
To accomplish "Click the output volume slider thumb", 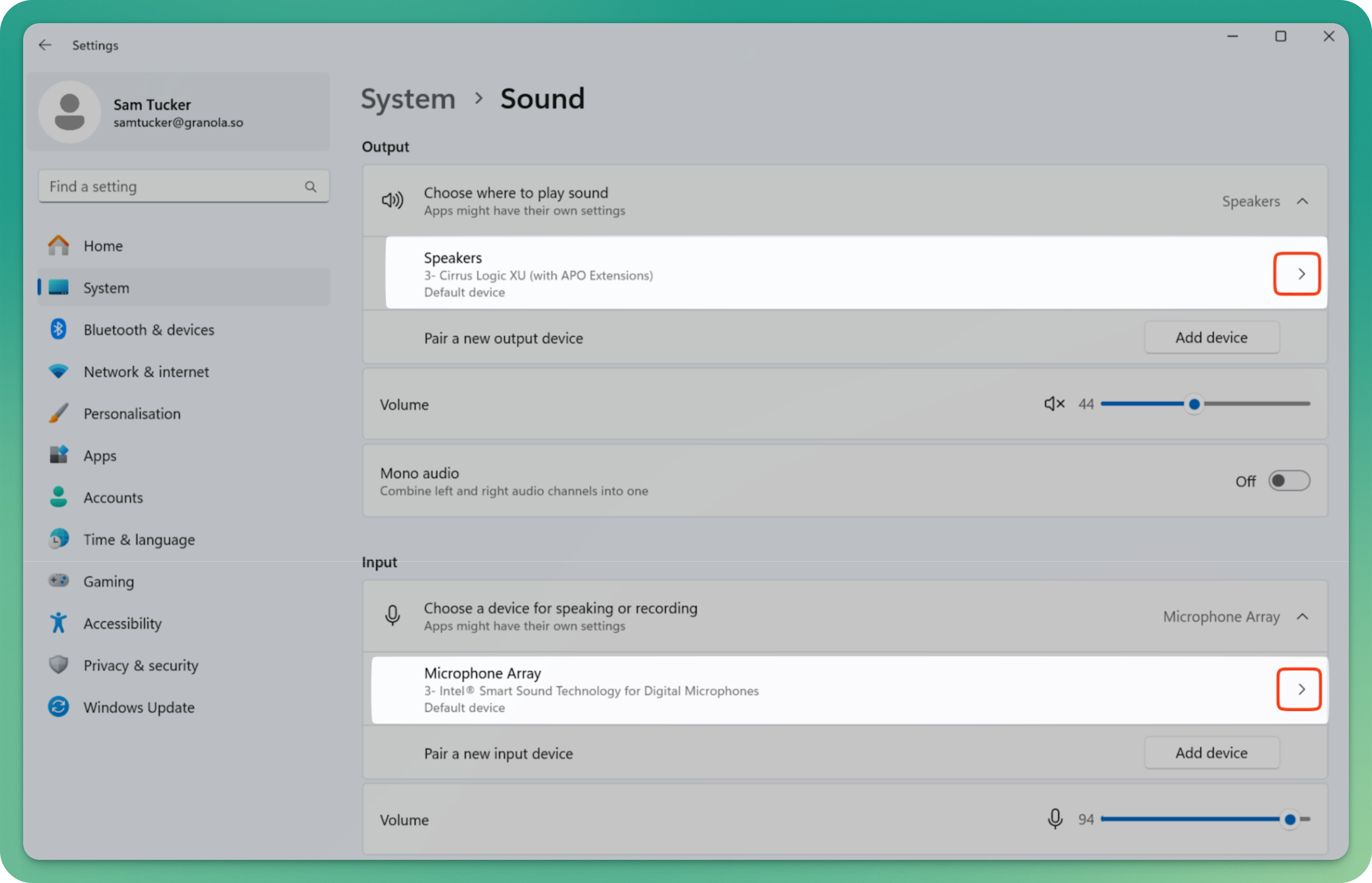I will pos(1194,404).
